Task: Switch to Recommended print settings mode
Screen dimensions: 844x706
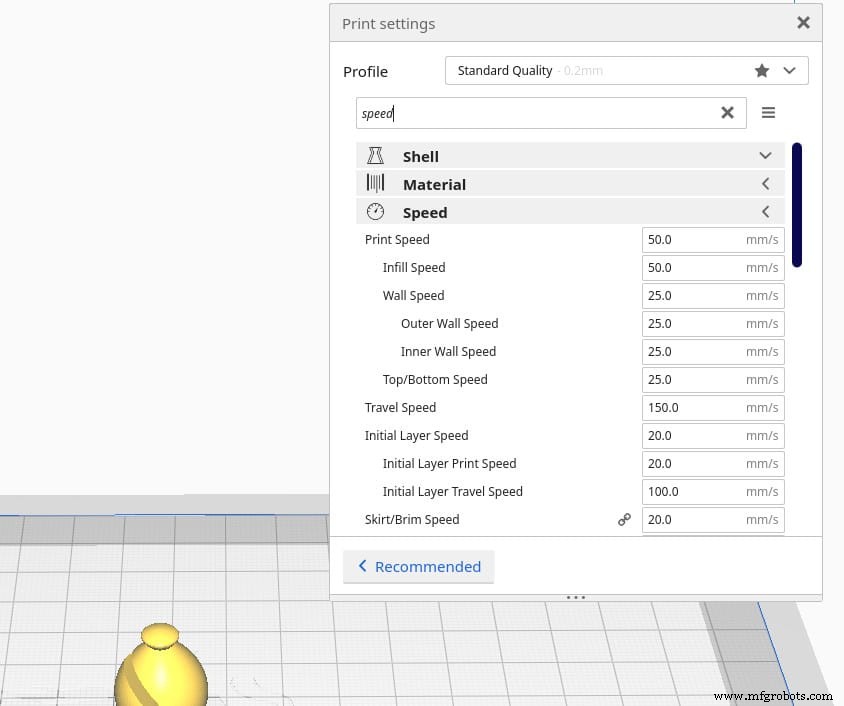Action: click(x=418, y=566)
